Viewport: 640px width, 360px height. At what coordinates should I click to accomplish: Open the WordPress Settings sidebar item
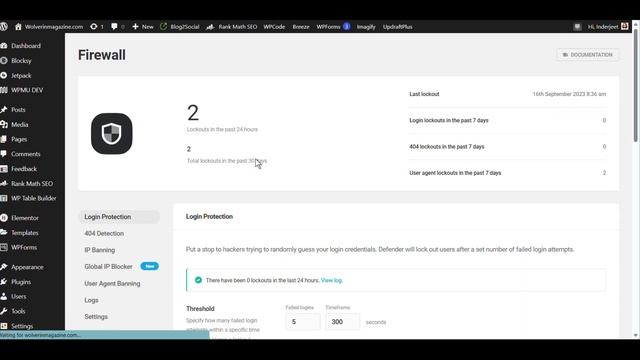tap(22, 326)
